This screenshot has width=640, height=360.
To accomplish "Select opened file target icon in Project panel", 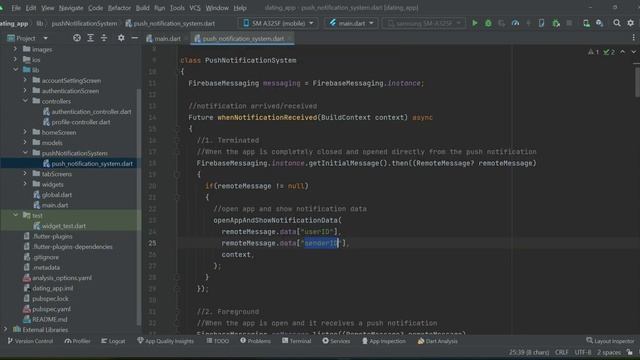I will pyautogui.click(x=77, y=38).
